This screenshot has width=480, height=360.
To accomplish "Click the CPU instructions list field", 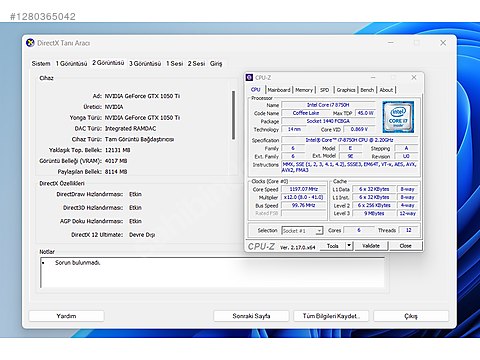I will pyautogui.click(x=349, y=167).
